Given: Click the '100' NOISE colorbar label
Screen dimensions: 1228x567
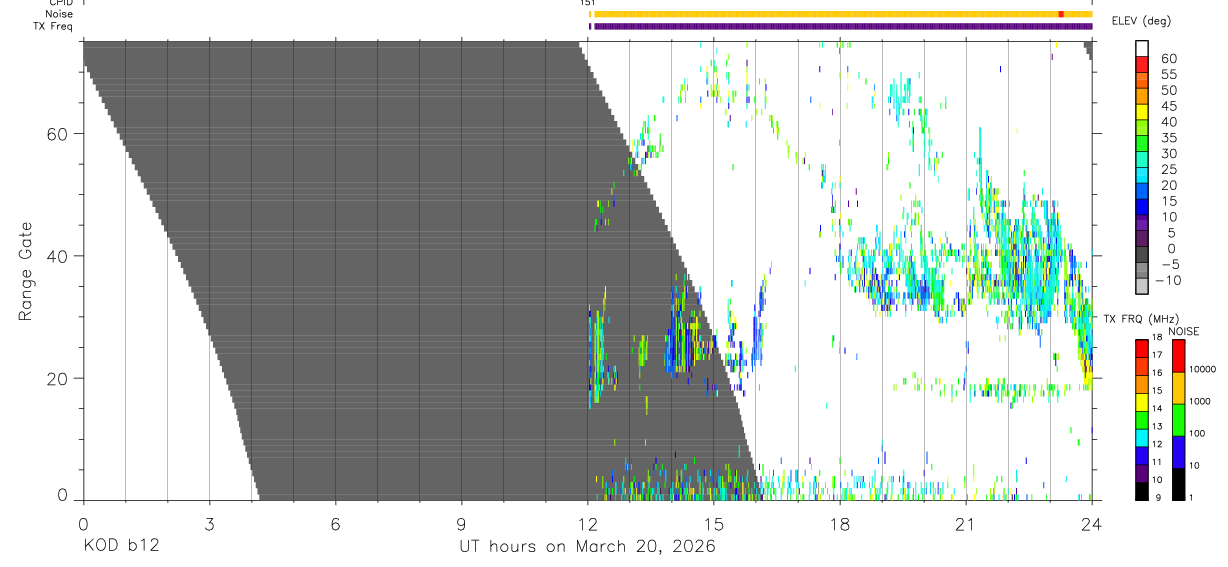Looking at the screenshot, I should [1196, 434].
